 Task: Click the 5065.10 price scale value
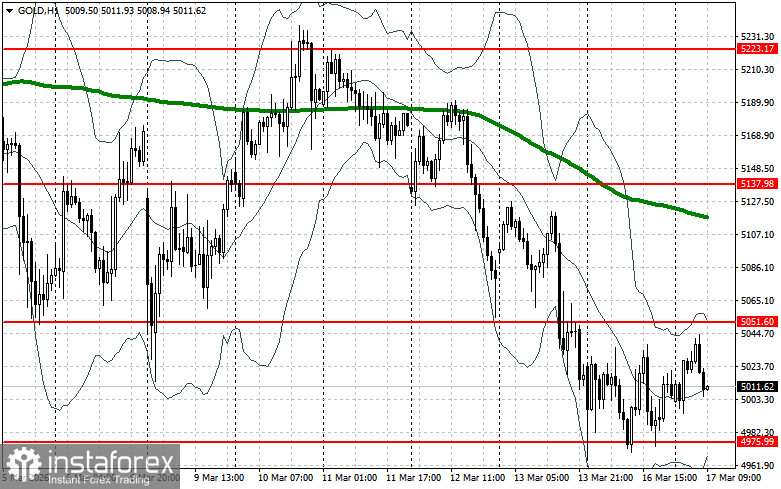click(757, 301)
